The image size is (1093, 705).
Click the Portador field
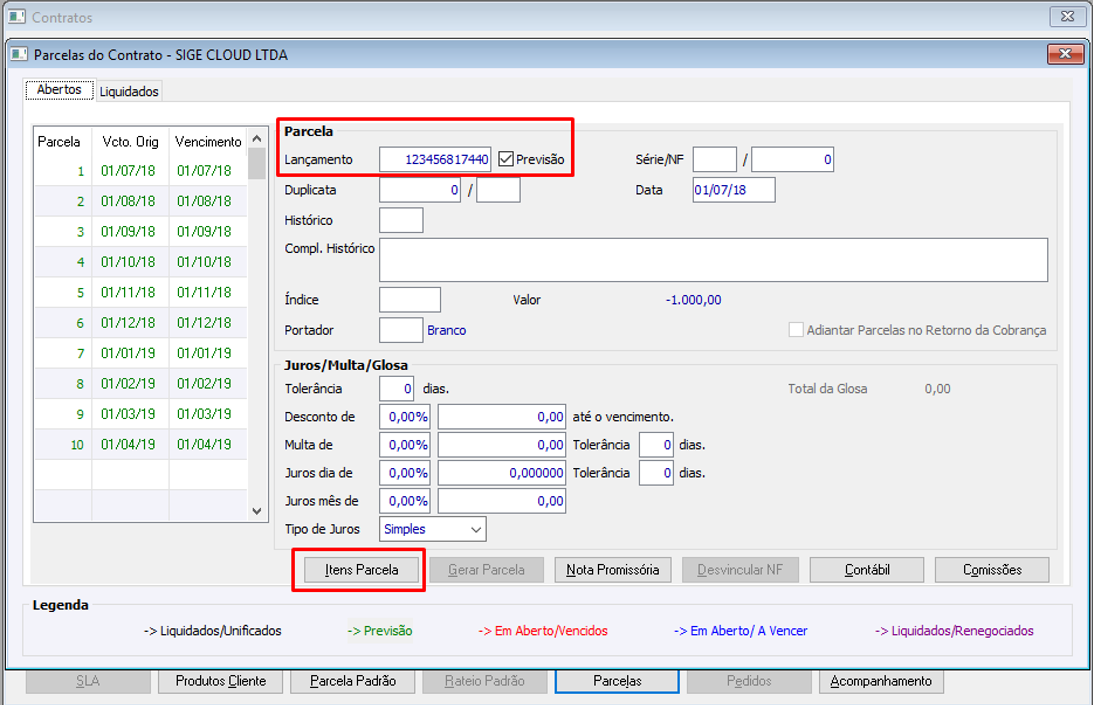401,331
